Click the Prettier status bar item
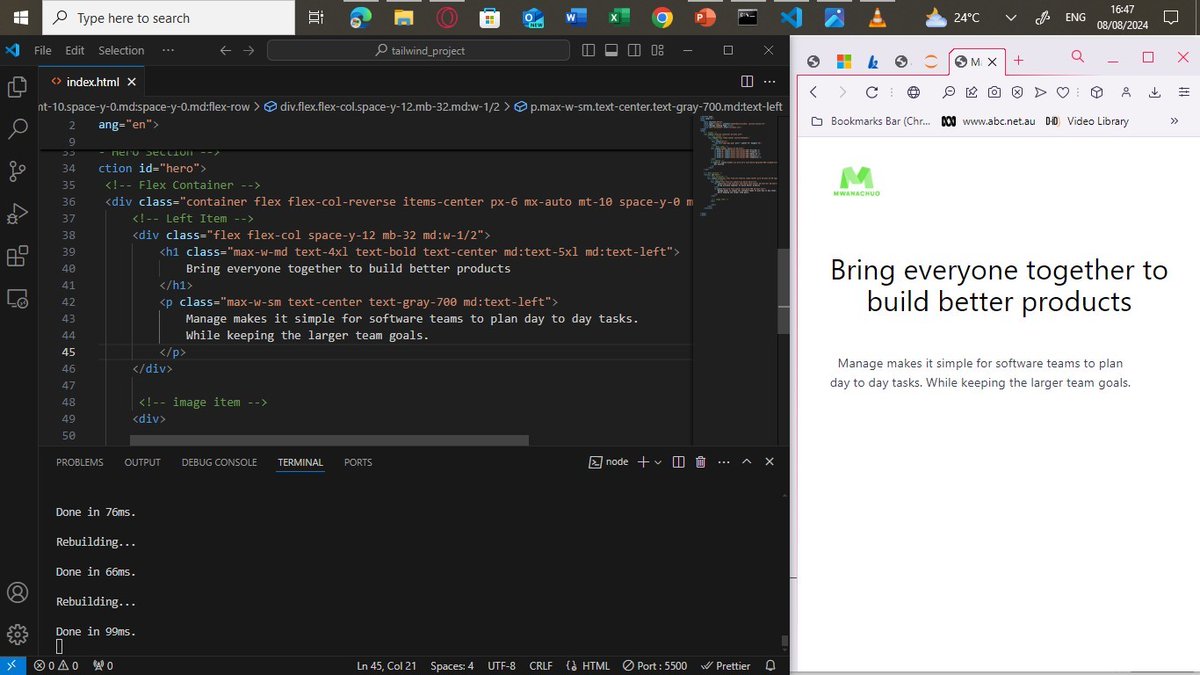1200x675 pixels. point(726,666)
